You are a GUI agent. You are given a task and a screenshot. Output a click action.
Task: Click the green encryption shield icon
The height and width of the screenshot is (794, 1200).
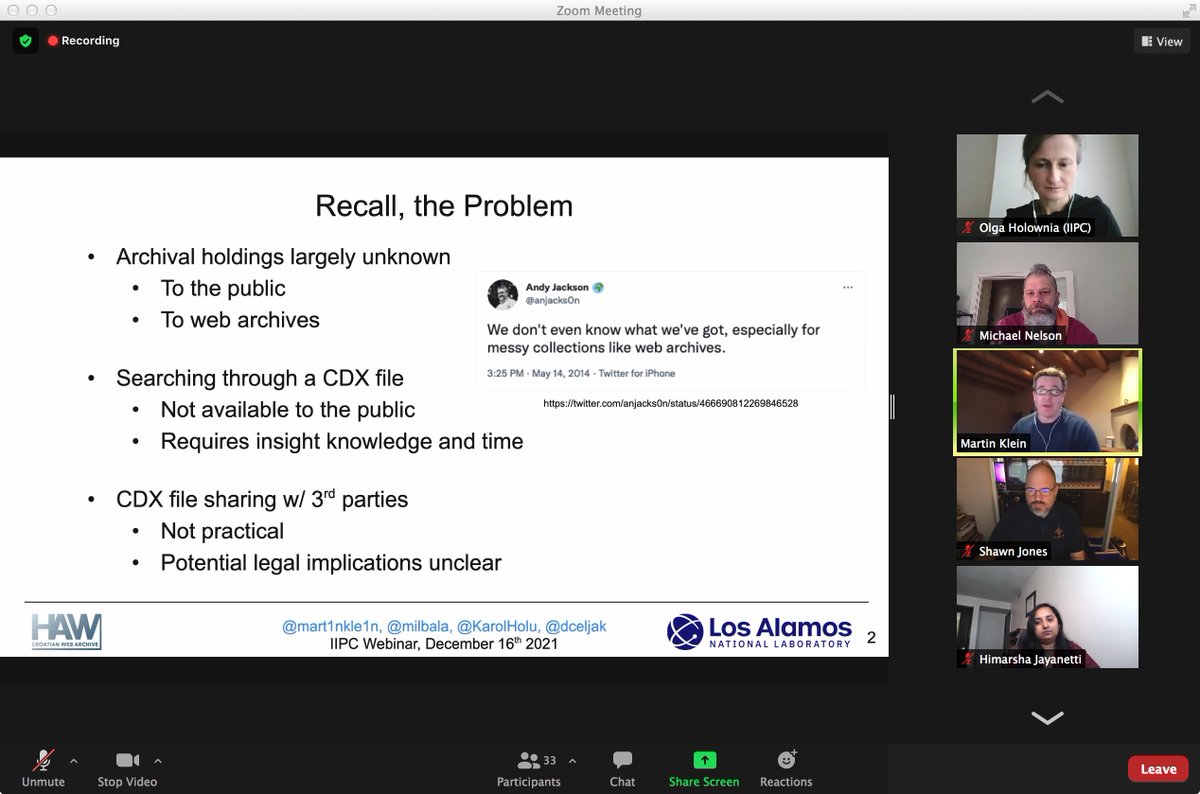pyautogui.click(x=25, y=41)
